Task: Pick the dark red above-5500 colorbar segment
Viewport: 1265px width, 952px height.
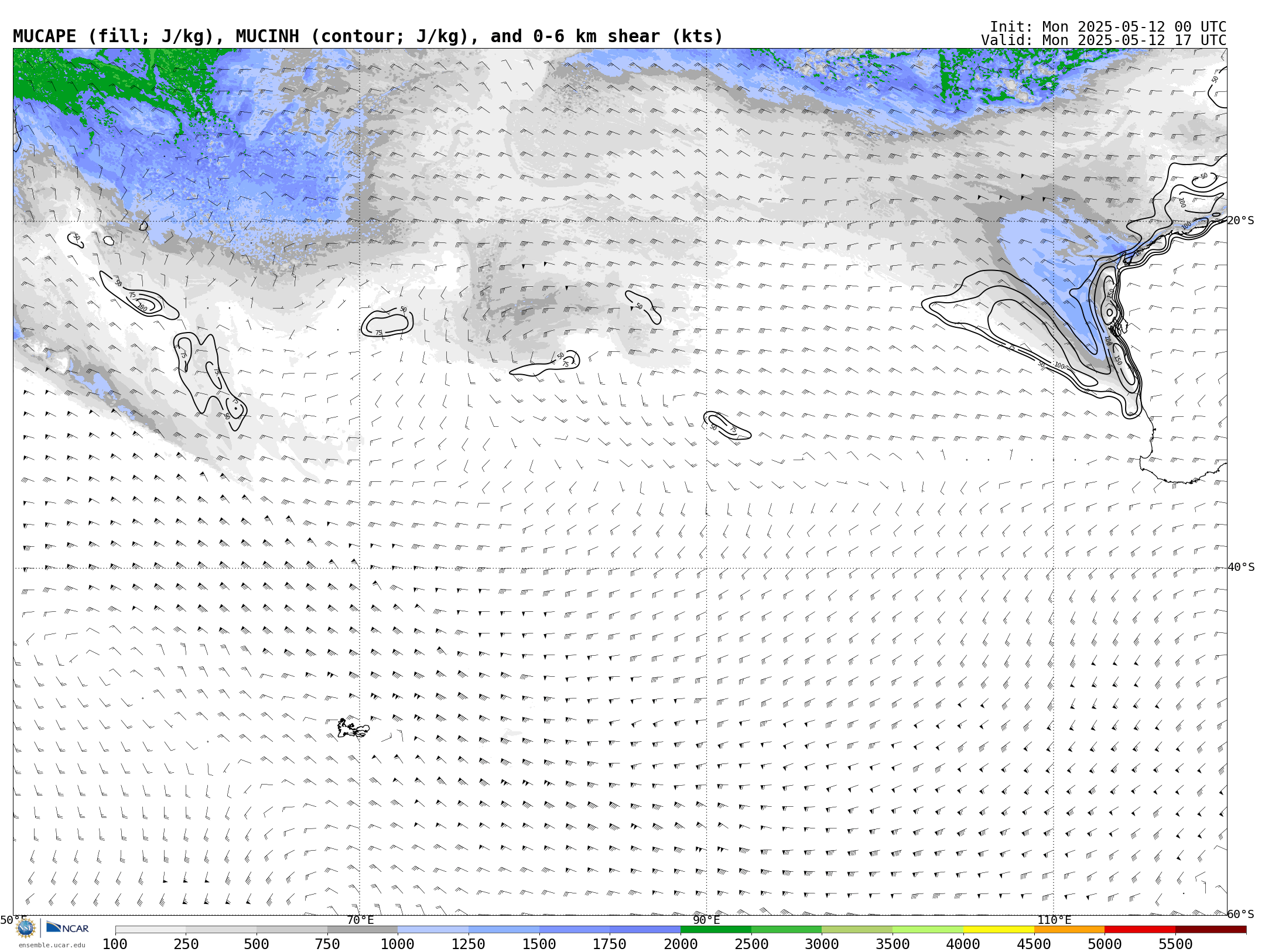Action: [1211, 930]
